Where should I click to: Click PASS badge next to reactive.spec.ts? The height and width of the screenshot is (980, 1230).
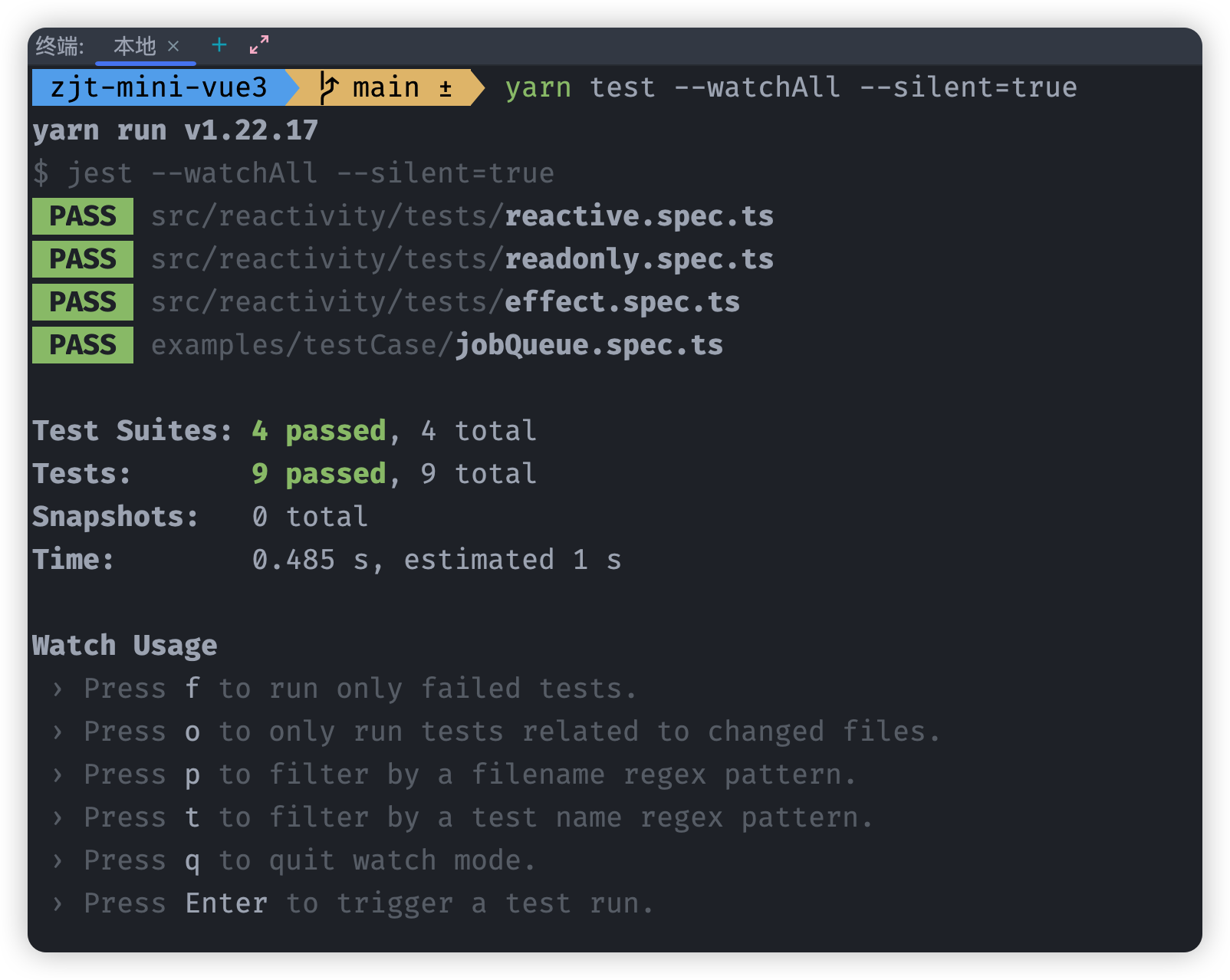(x=83, y=216)
